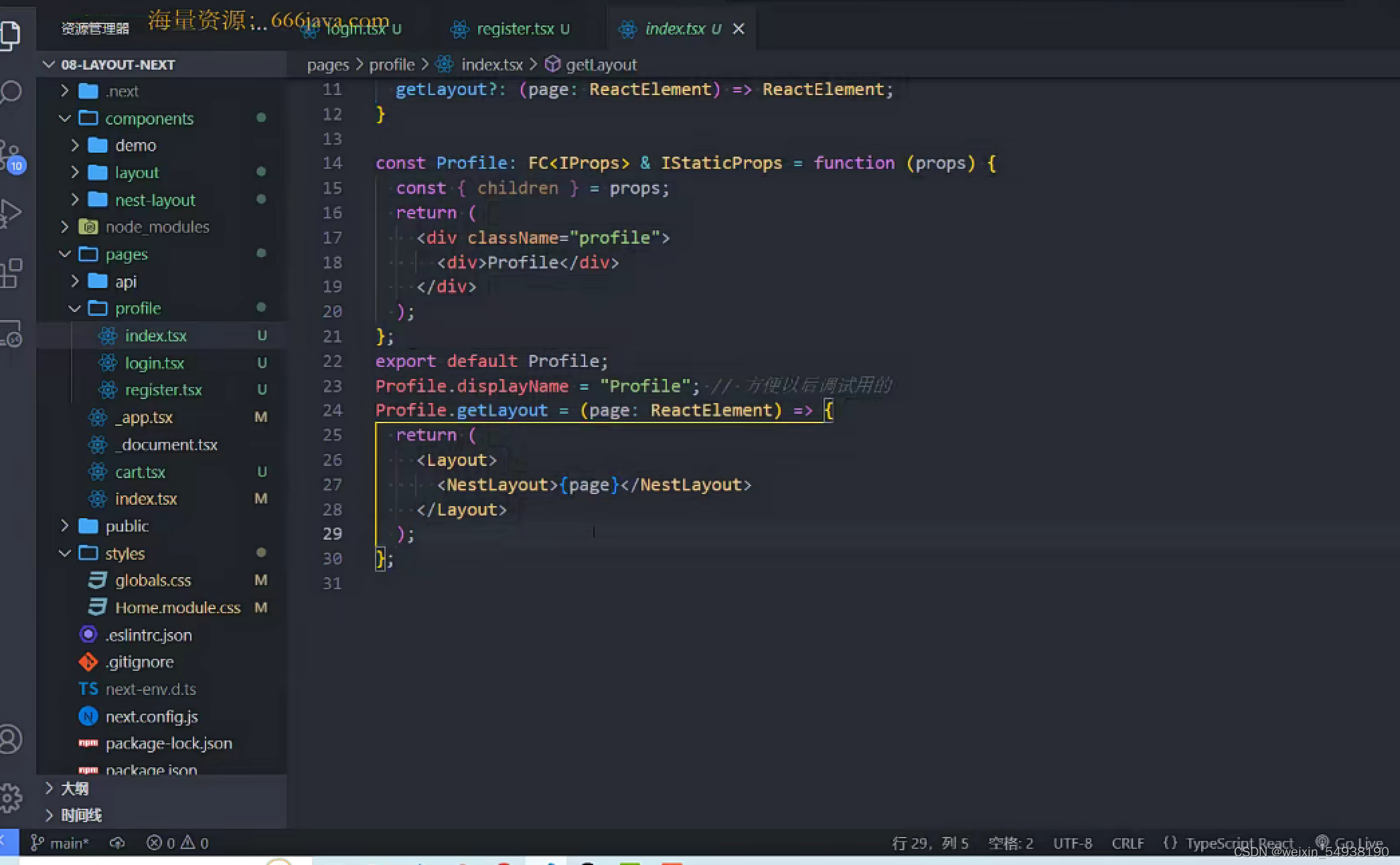Click the main* git branch indicator

click(x=60, y=843)
